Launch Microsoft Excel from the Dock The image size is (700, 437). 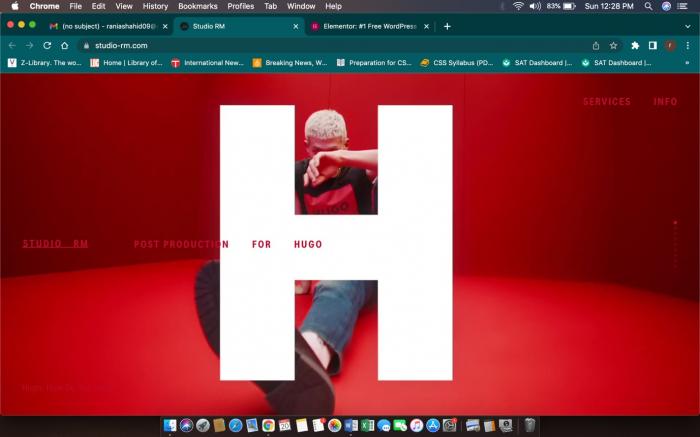click(x=367, y=425)
